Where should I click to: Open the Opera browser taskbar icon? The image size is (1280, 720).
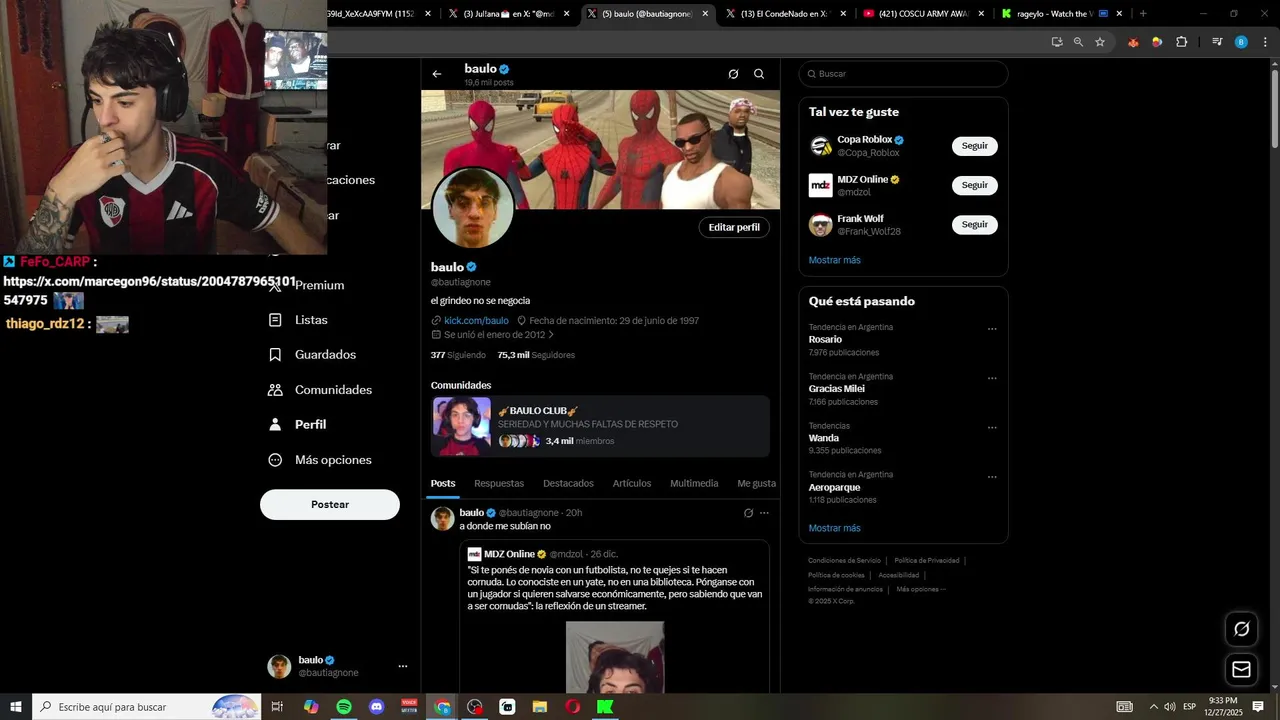click(x=572, y=707)
